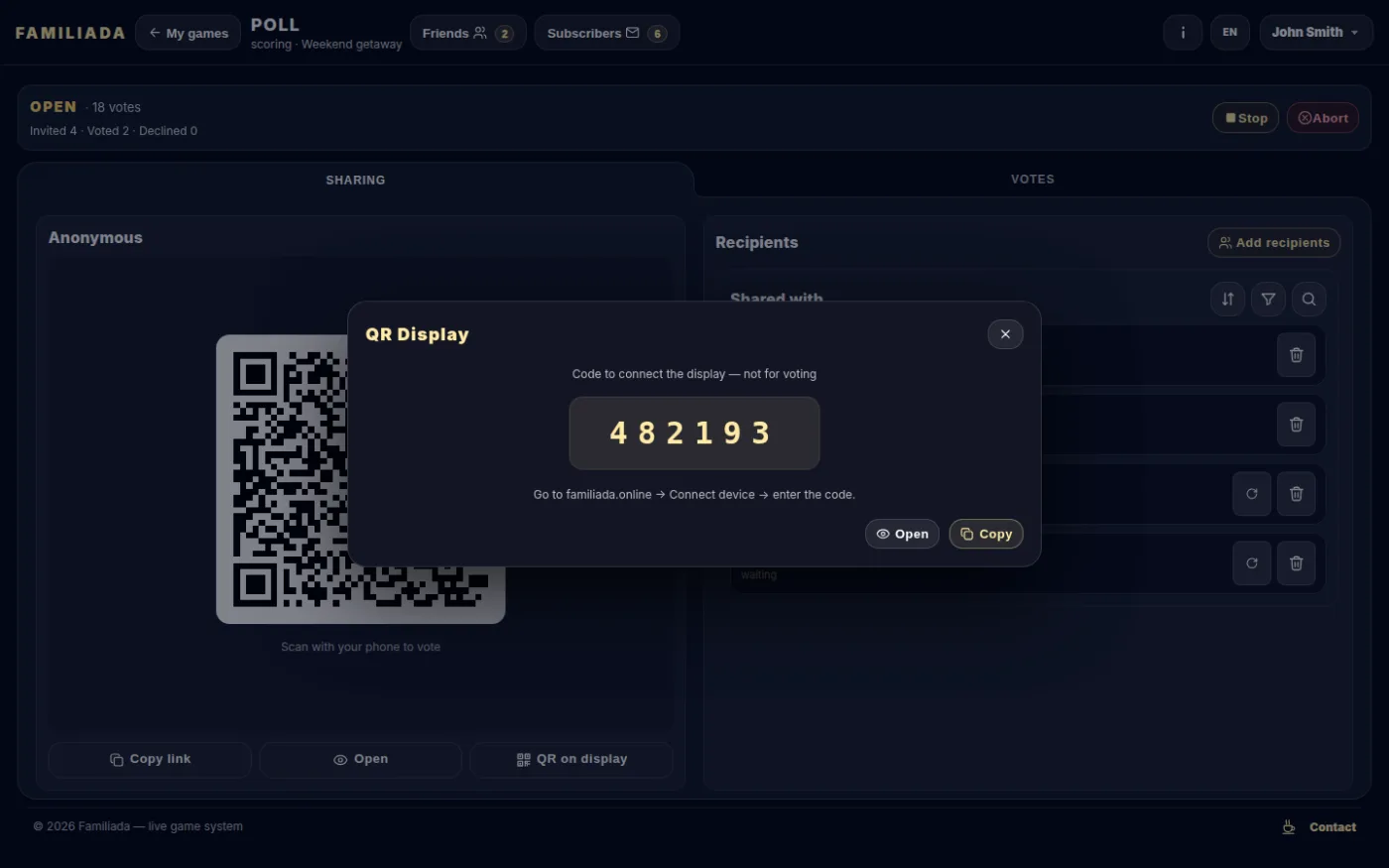
Task: Stop the open poll
Action: pyautogui.click(x=1246, y=118)
